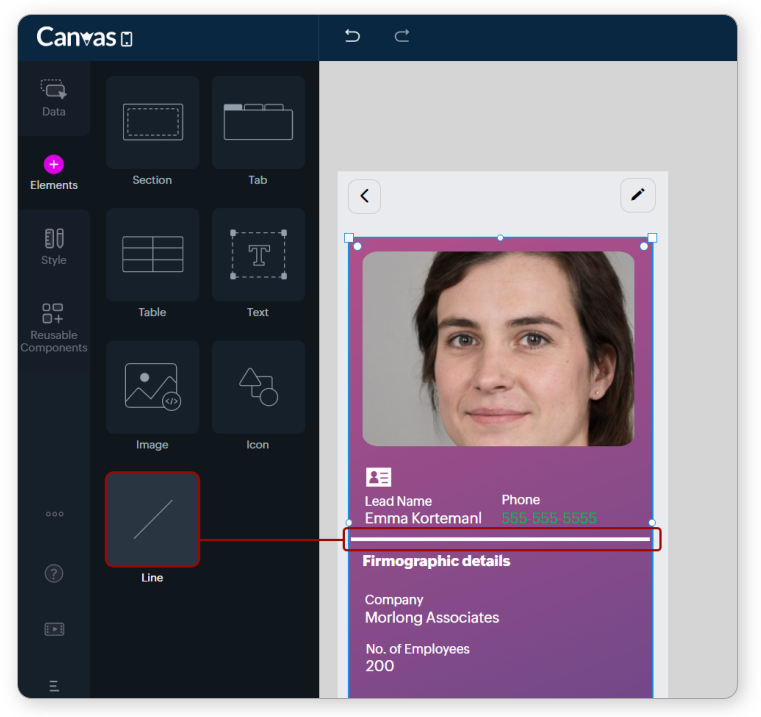Select the white horizontal line element
This screenshot has width=761, height=717.
click(500, 539)
